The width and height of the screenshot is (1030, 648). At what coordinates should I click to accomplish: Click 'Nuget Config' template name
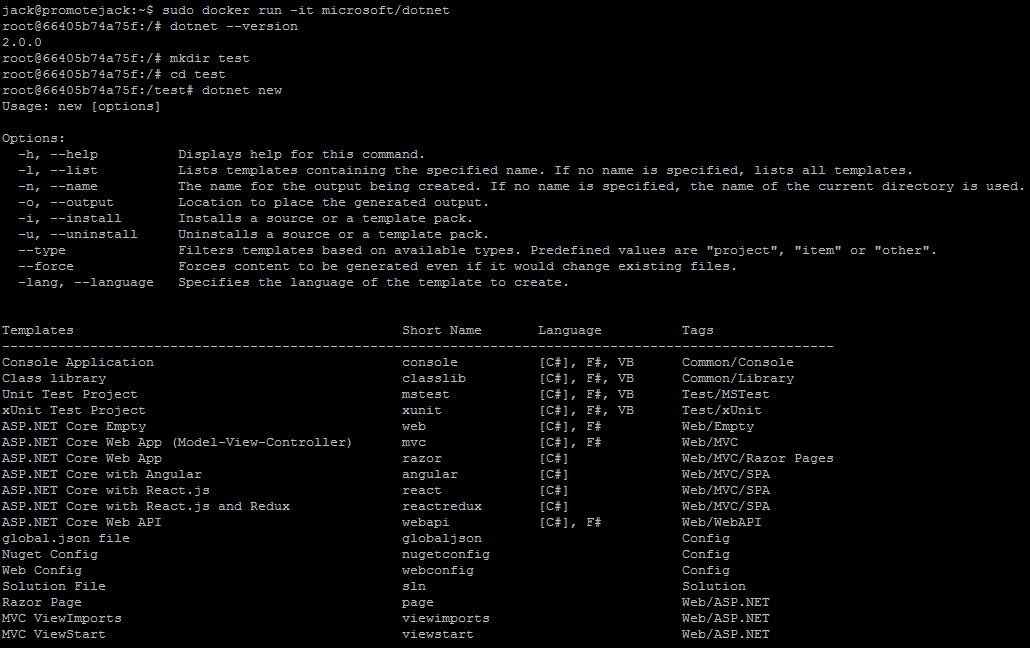[x=50, y=554]
